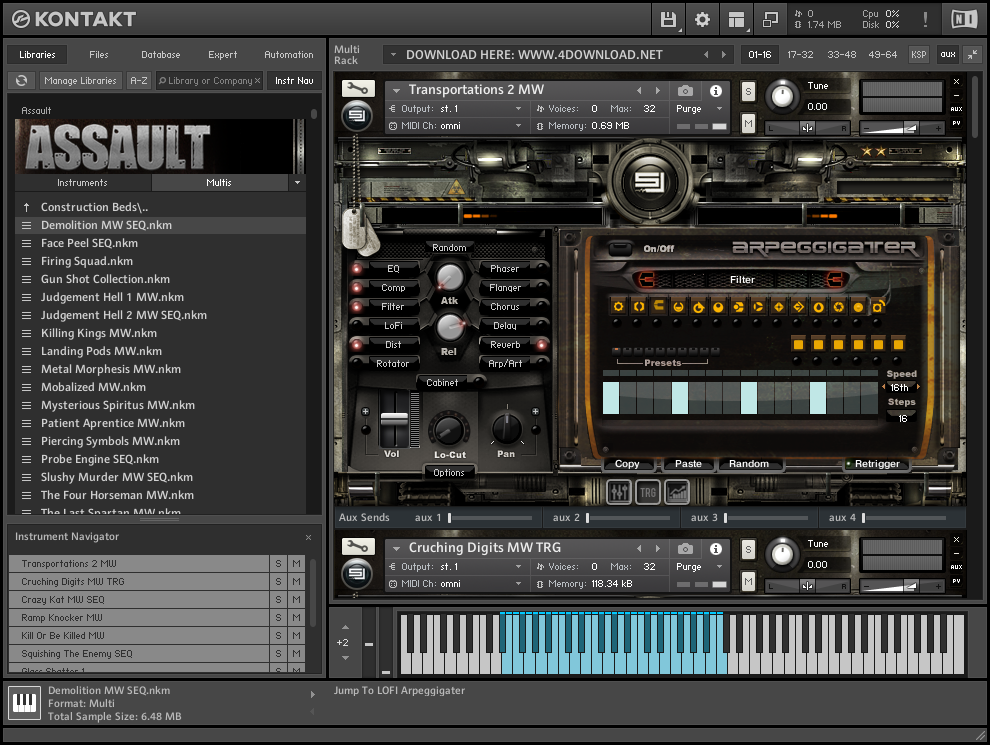Click snapshot camera icon for Transportations 2 MW
Viewport: 990px width, 745px height.
point(685,91)
